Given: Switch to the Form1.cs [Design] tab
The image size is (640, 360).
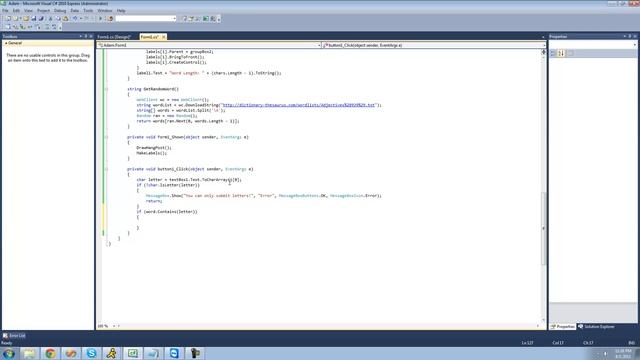Looking at the screenshot, I should 114,37.
